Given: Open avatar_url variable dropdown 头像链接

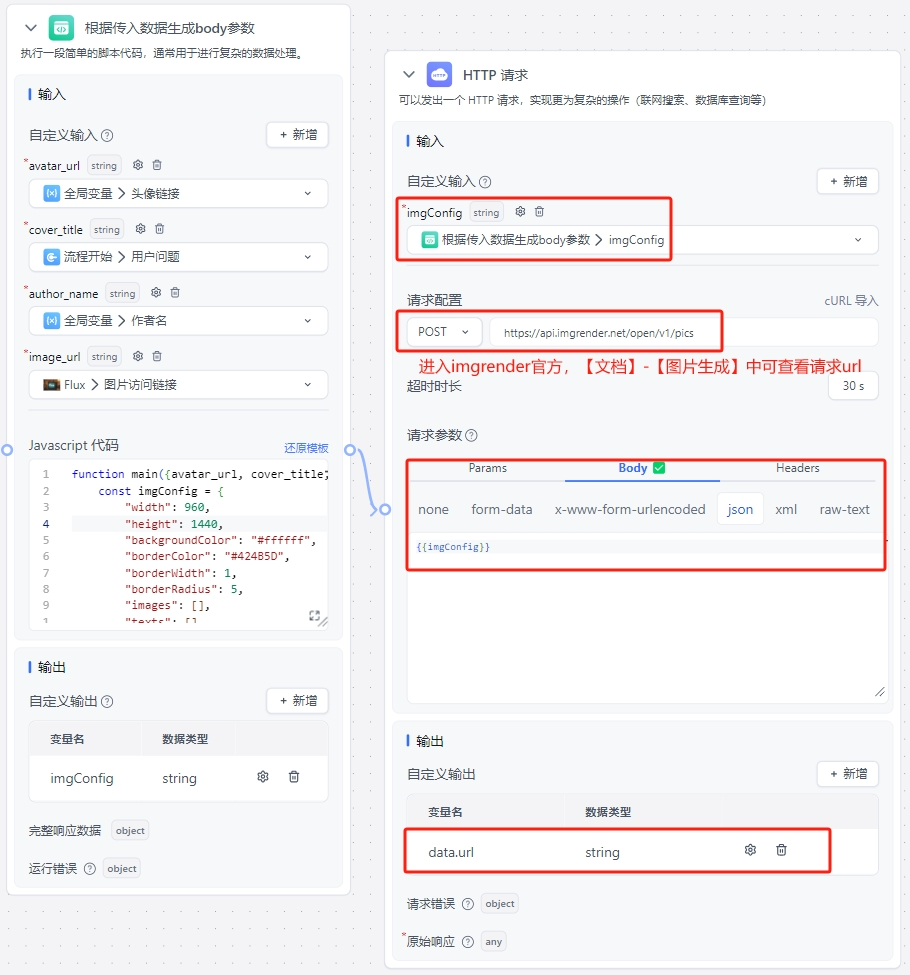Looking at the screenshot, I should tap(179, 193).
